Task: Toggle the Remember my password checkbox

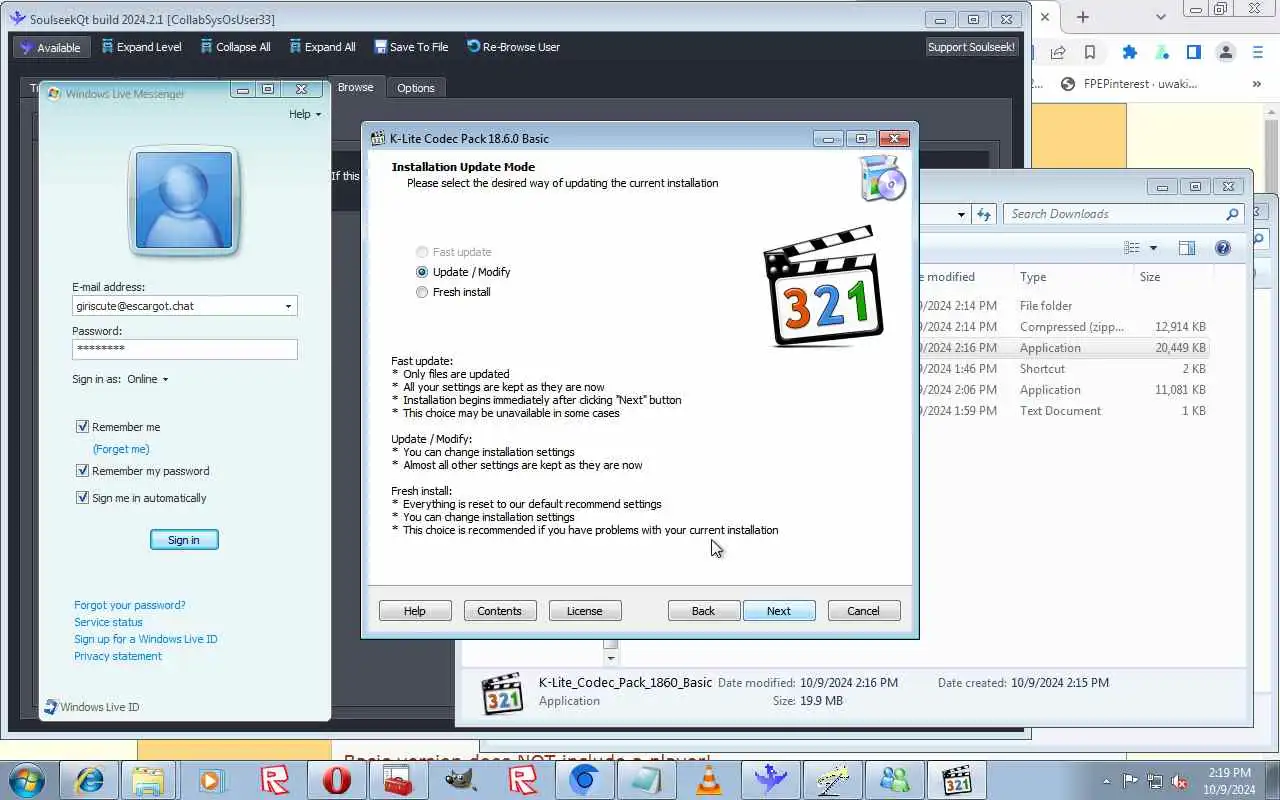Action: pyautogui.click(x=83, y=471)
